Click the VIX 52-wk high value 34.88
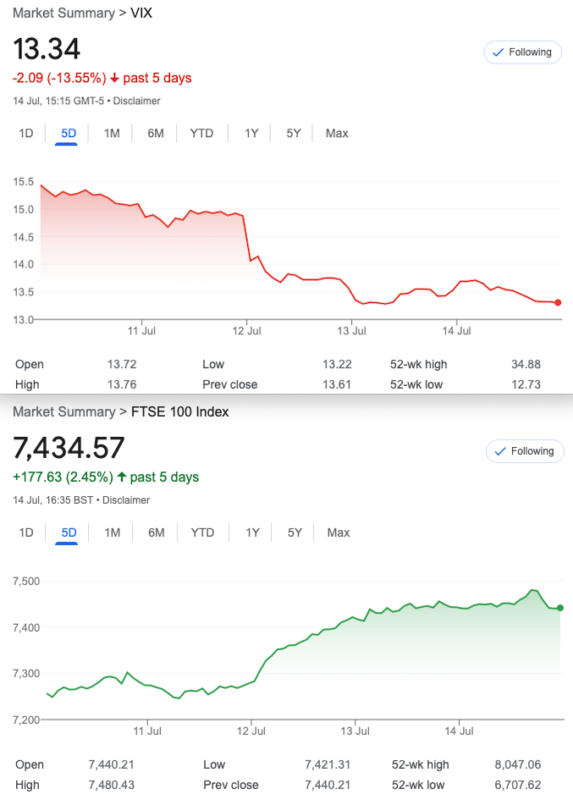Screen dimensions: 573x800 [526, 364]
